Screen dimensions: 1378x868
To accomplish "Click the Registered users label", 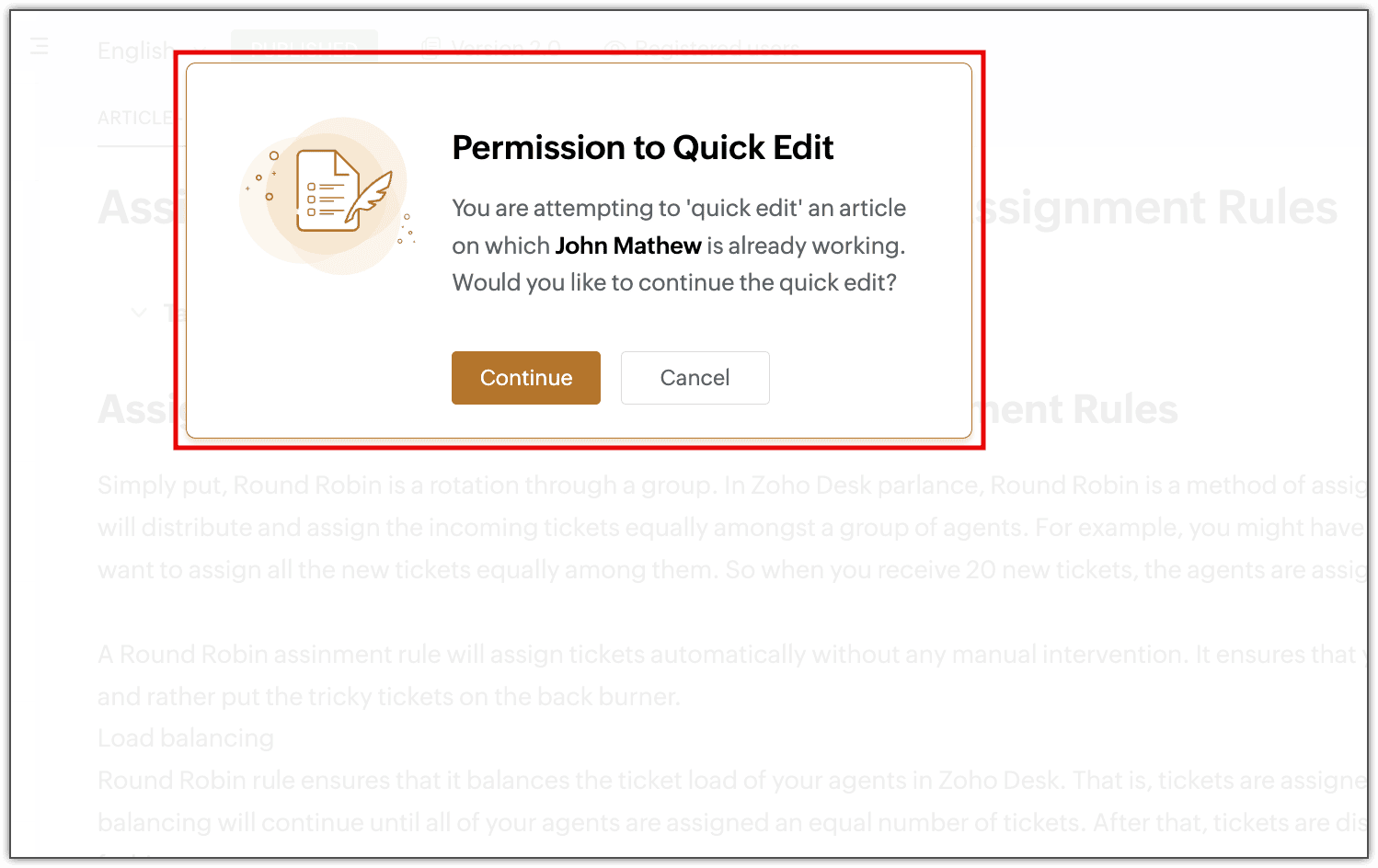I will pyautogui.click(x=718, y=48).
